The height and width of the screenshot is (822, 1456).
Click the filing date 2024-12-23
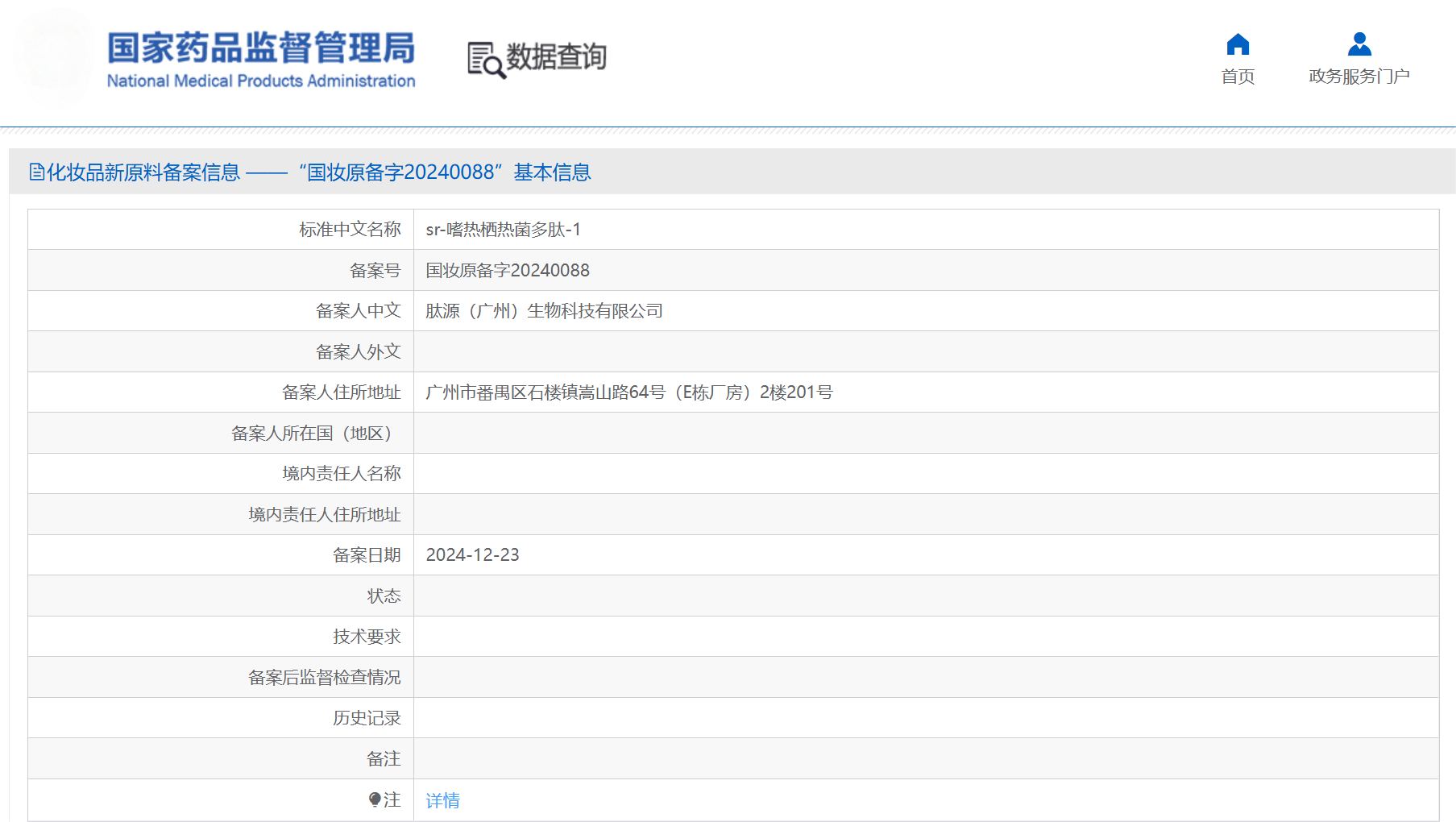[472, 555]
